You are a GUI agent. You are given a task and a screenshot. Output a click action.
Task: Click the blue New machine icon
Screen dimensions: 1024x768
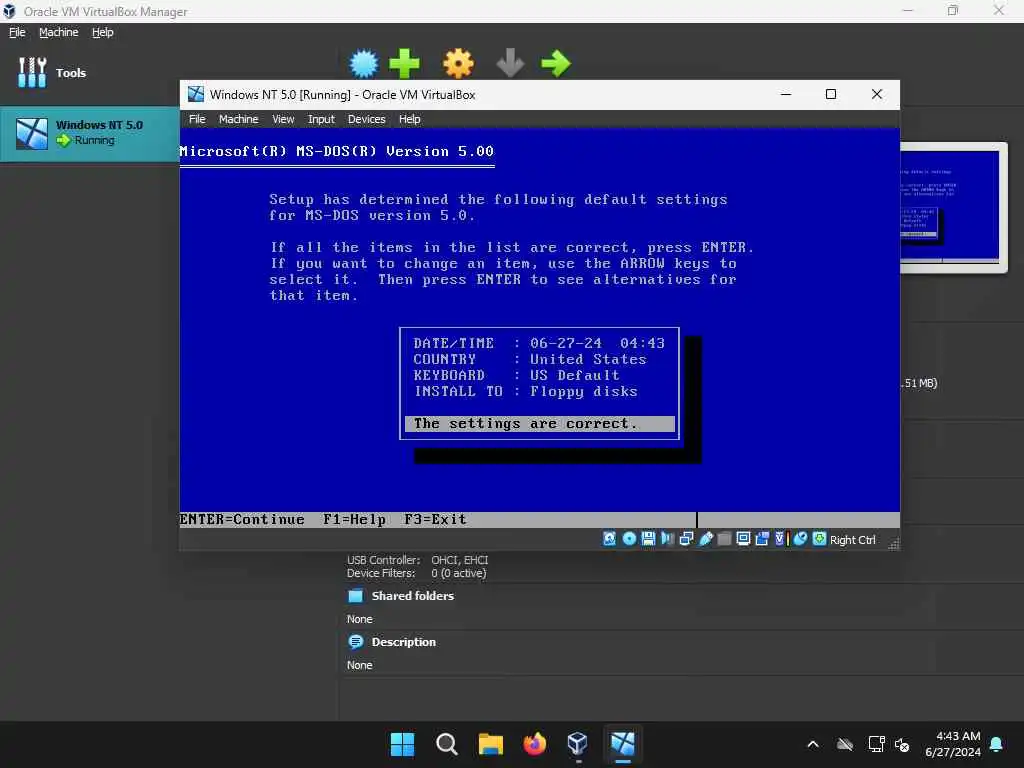pyautogui.click(x=364, y=63)
